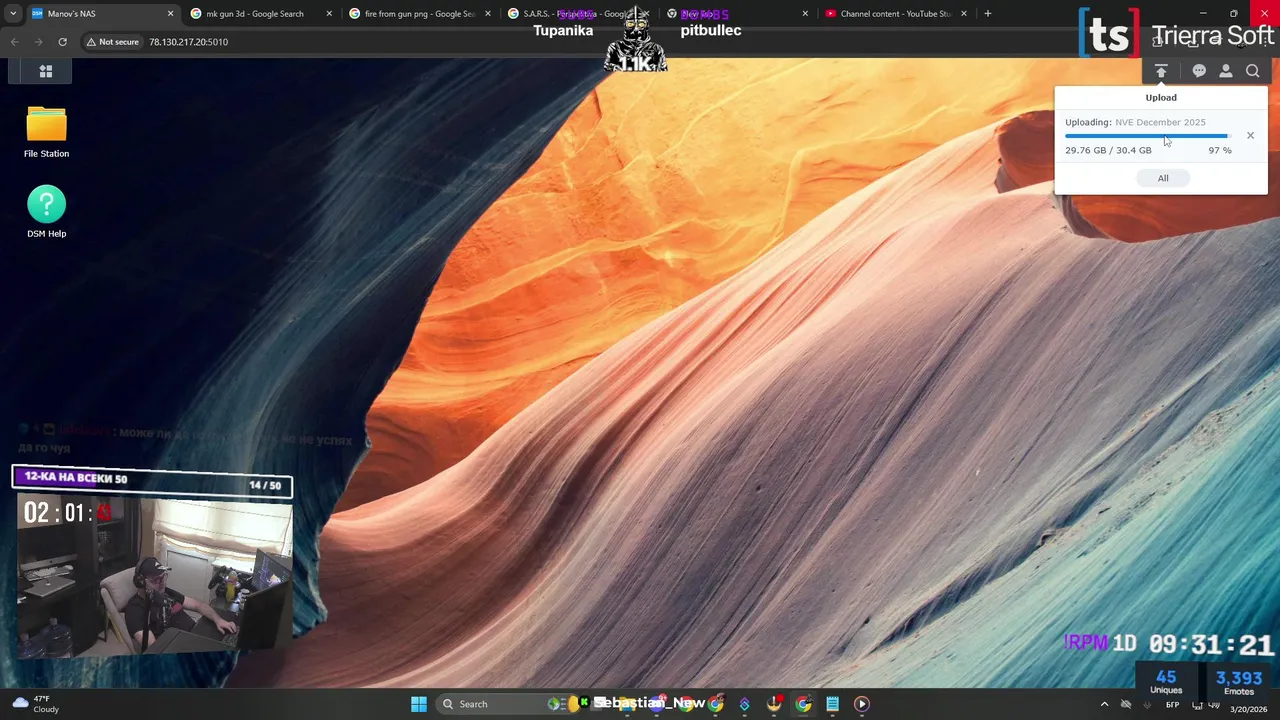
Task: Open the media player taskbar icon
Action: 861,704
